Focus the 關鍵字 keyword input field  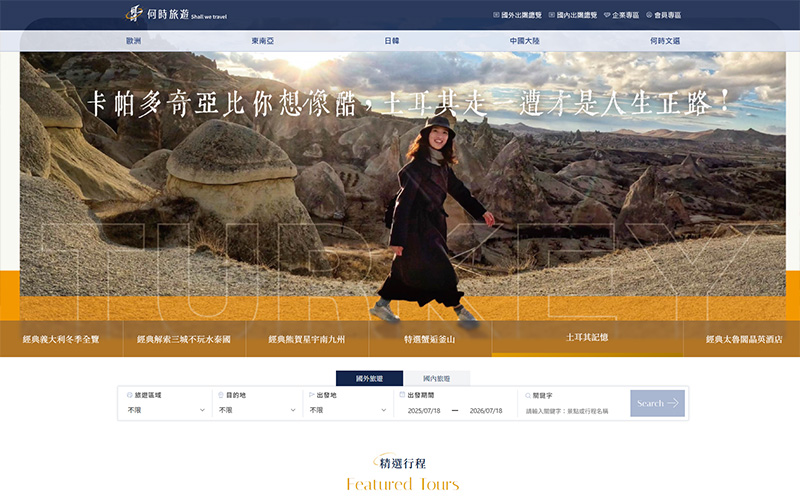tap(574, 411)
